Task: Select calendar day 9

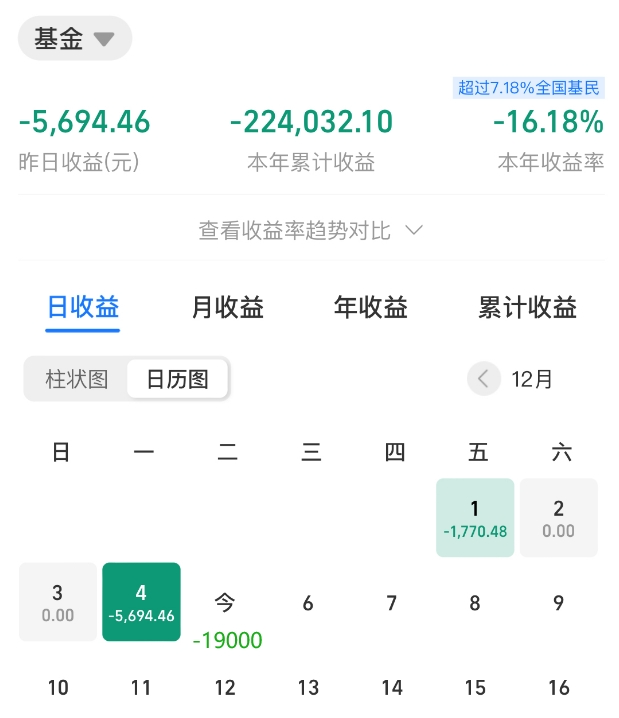Action: click(x=559, y=603)
